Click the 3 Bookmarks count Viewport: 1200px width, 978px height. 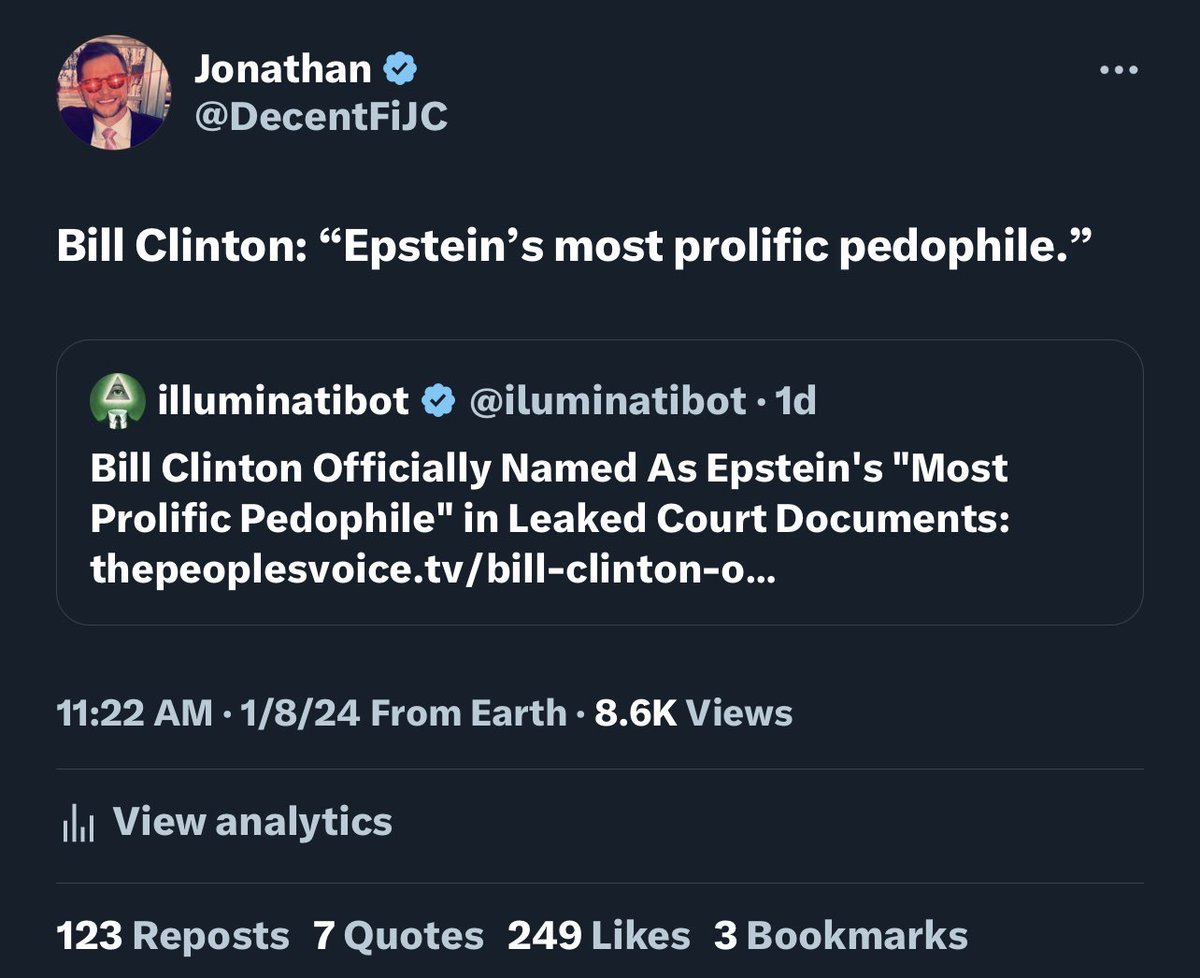pos(840,935)
